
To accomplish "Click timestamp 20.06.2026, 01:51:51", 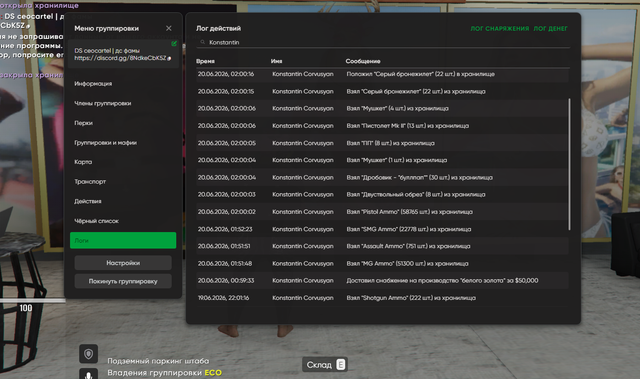I will (x=224, y=246).
